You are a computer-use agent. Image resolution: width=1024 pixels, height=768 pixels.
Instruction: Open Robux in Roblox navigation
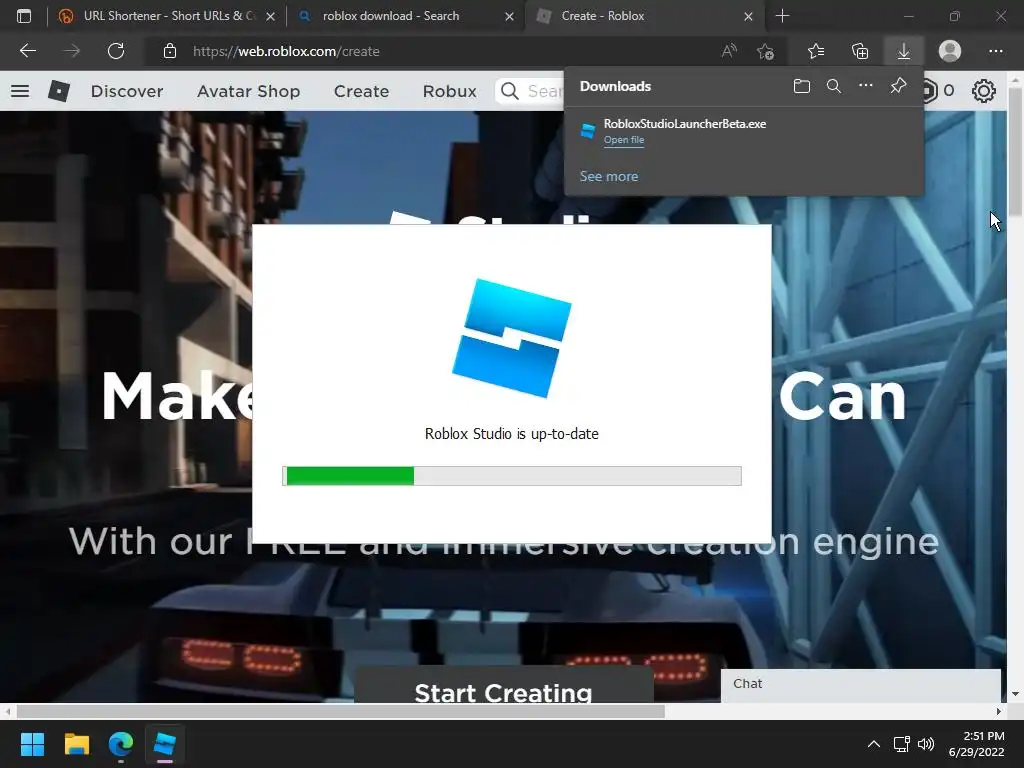pos(449,91)
